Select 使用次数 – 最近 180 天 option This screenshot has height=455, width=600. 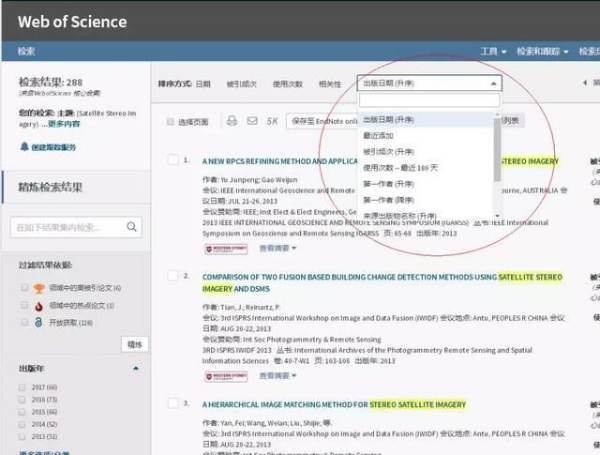tap(426, 168)
